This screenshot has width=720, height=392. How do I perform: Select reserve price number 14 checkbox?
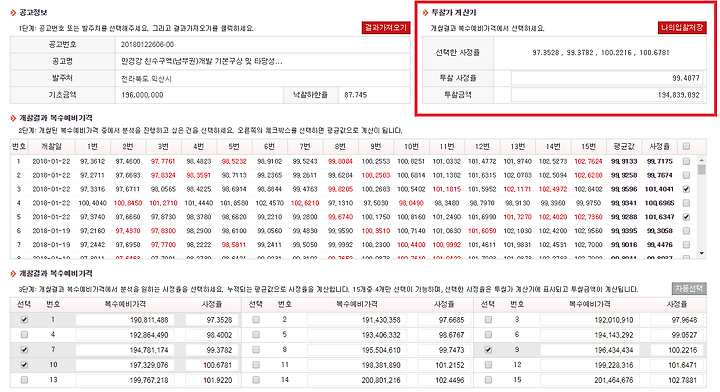point(256,380)
